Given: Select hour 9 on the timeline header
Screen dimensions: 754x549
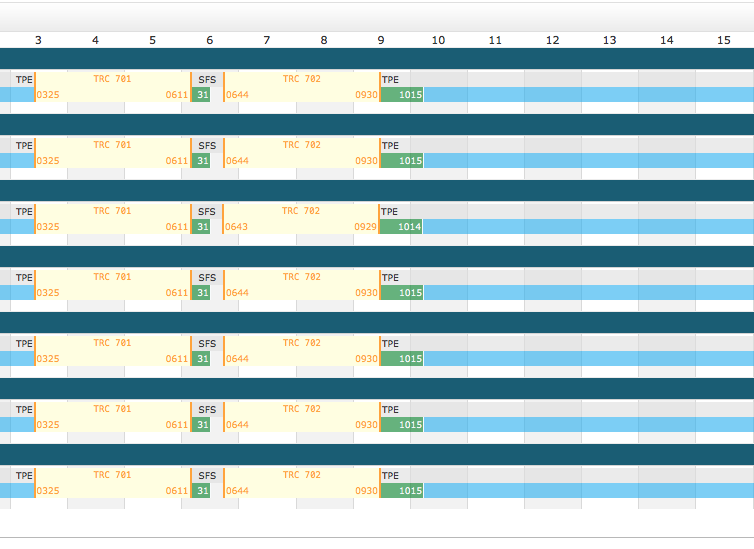Looking at the screenshot, I should [x=381, y=40].
